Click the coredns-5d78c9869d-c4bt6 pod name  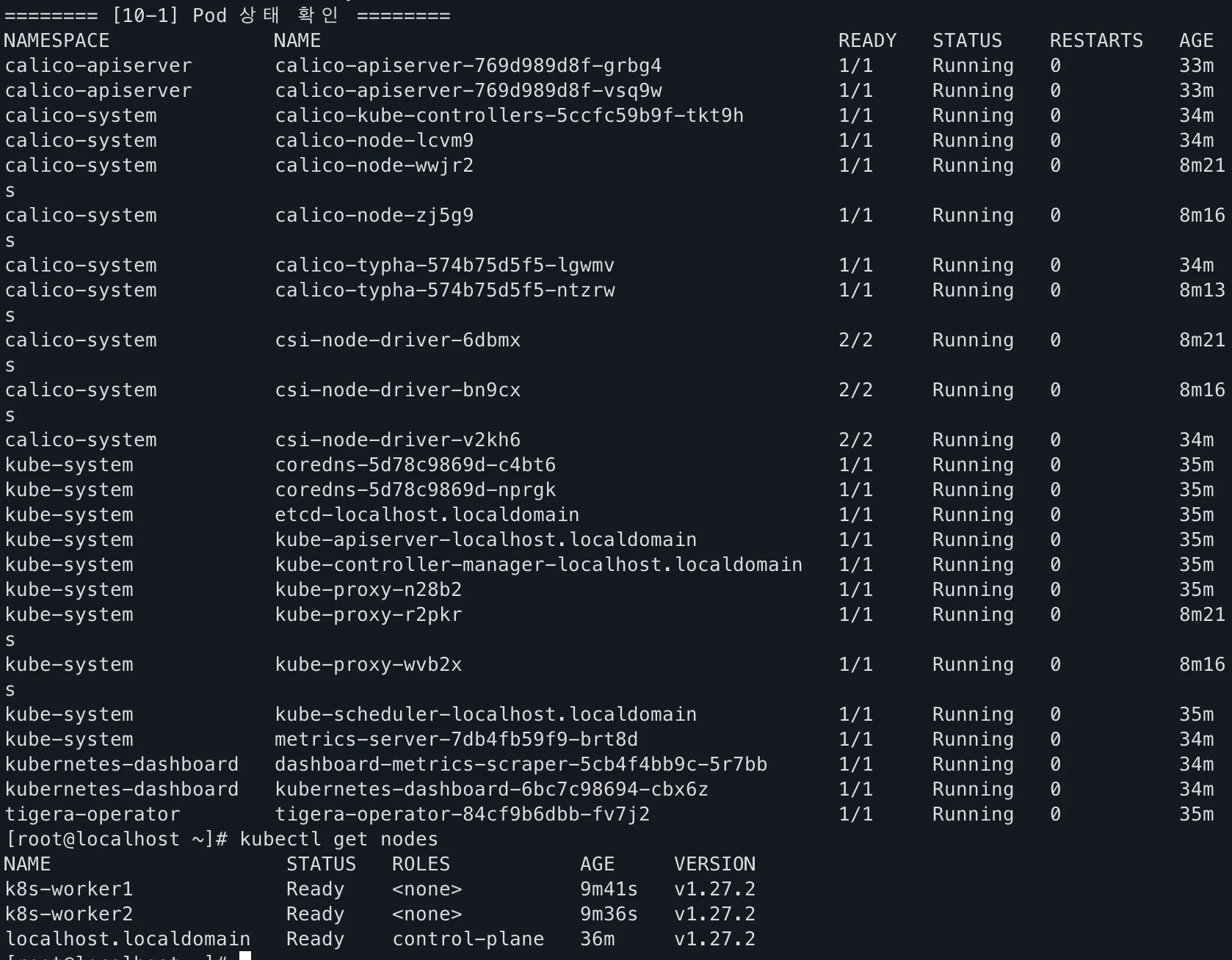click(416, 465)
